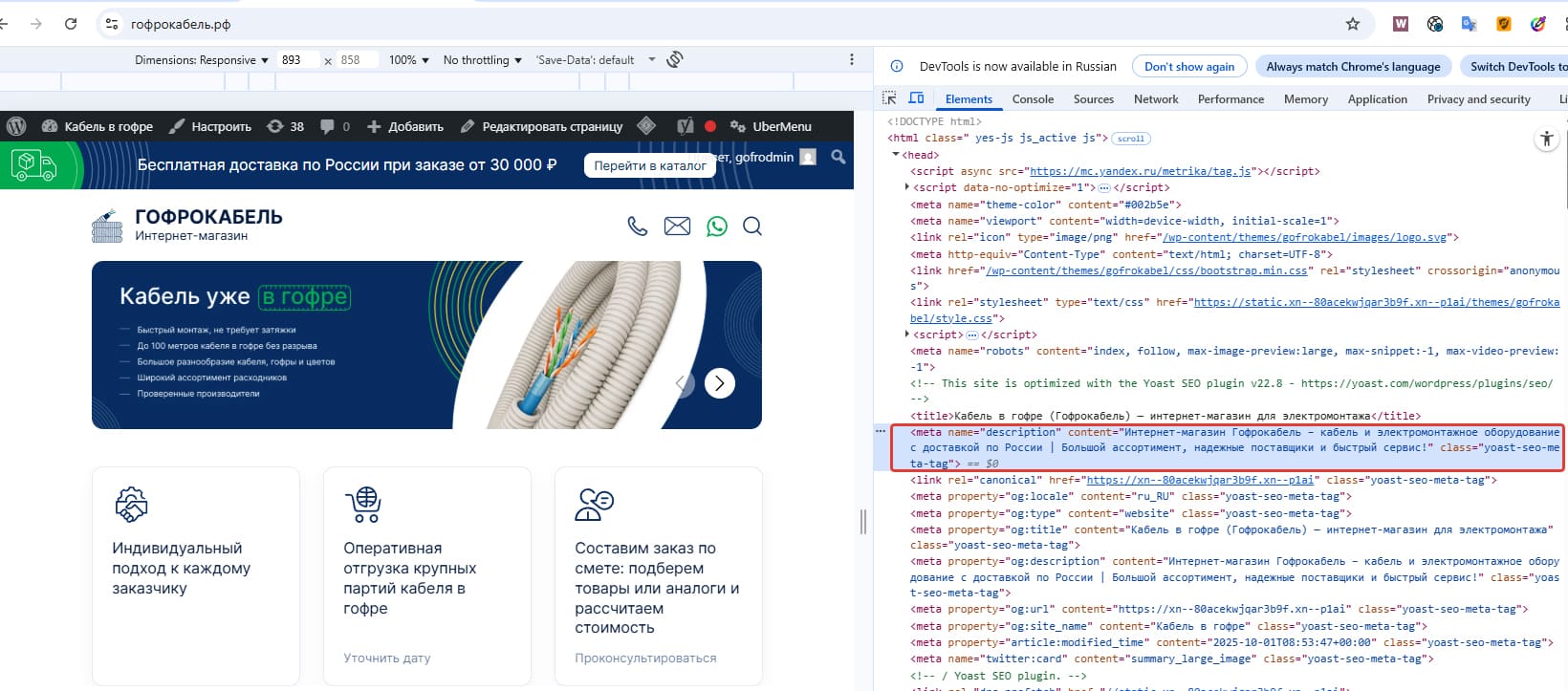1568x691 pixels.
Task: Open the Network tab
Action: tap(1156, 99)
